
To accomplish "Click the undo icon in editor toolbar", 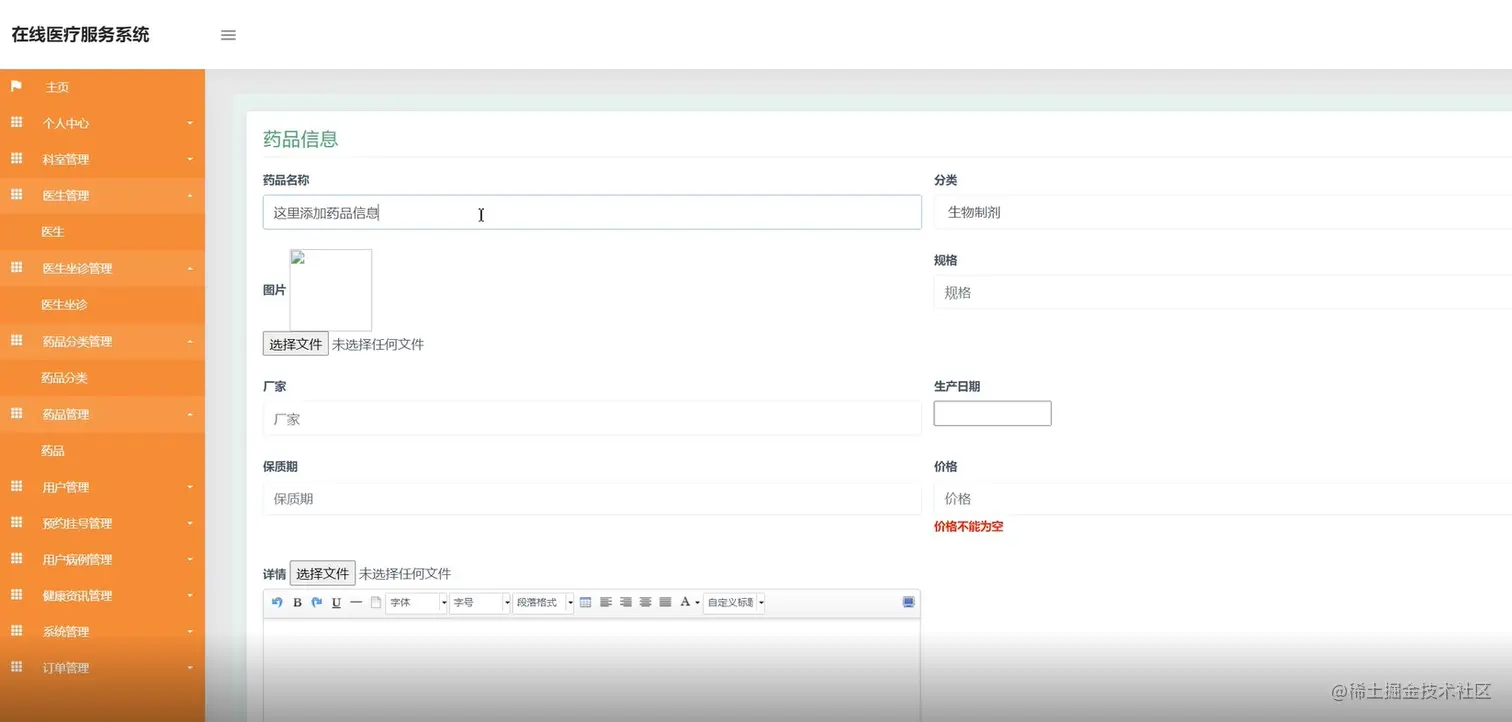I will [277, 602].
